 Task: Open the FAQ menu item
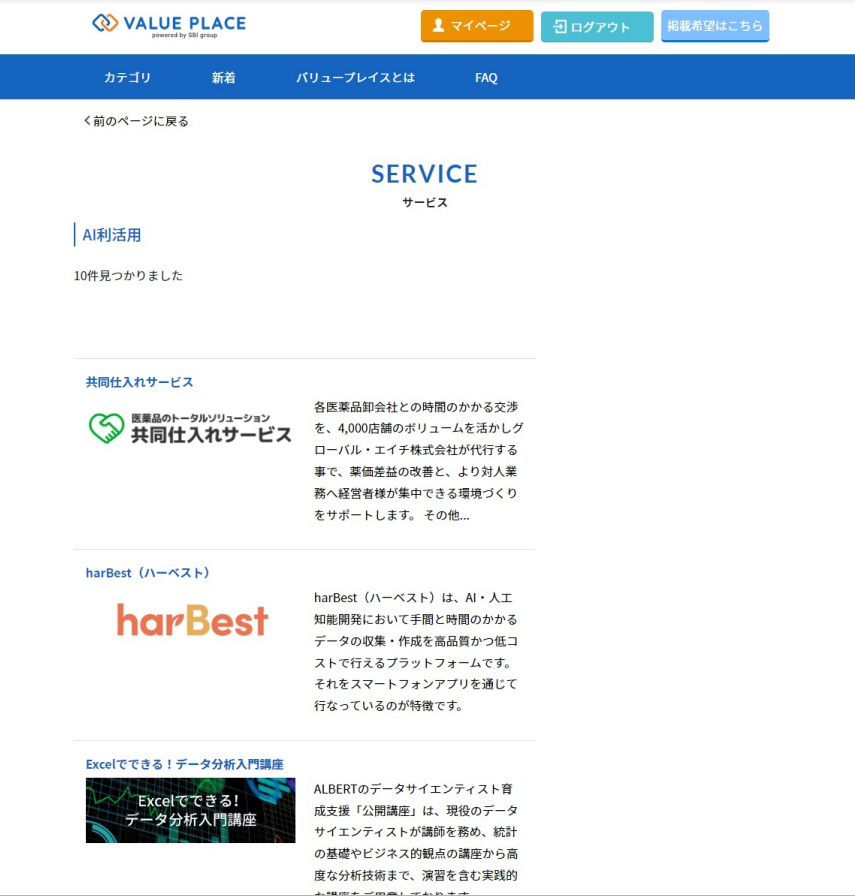pos(486,78)
